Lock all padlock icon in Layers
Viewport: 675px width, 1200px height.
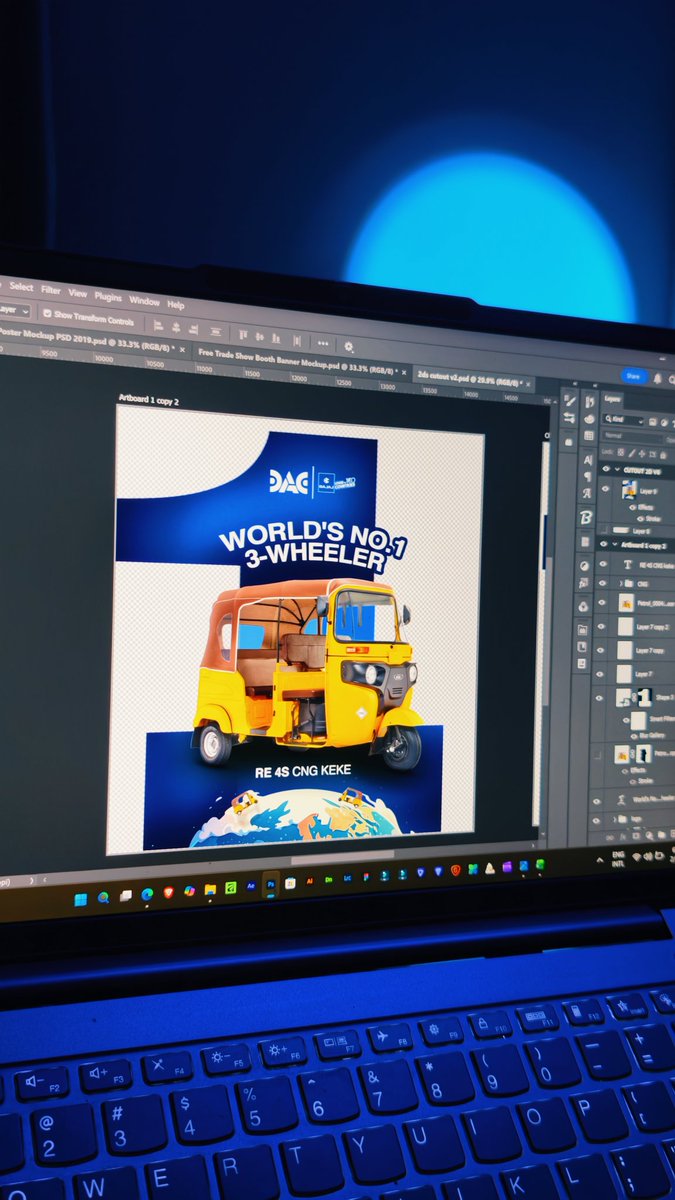(663, 455)
